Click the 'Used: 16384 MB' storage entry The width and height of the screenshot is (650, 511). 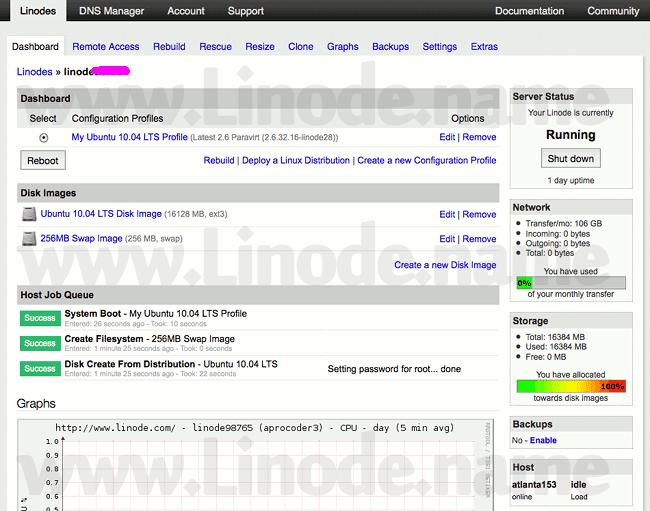[x=556, y=347]
